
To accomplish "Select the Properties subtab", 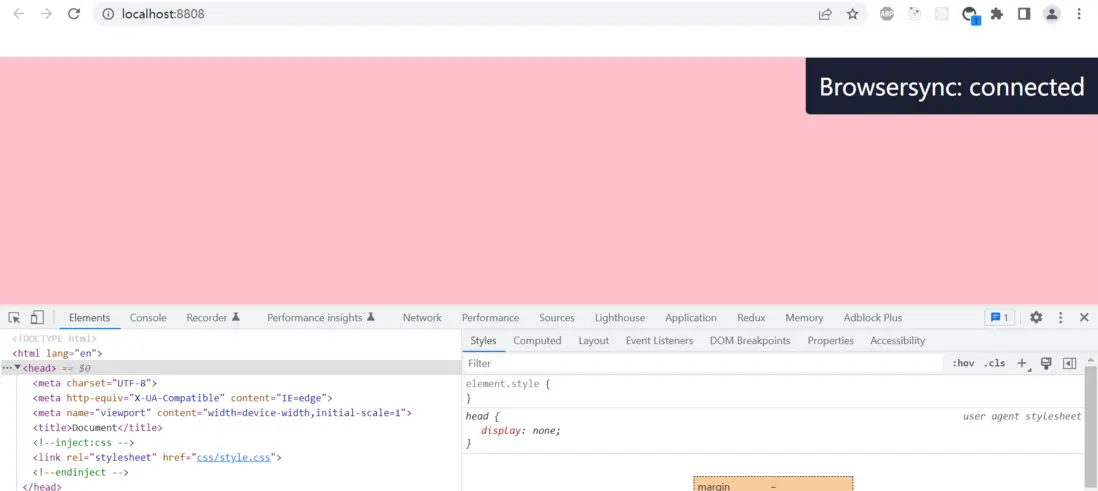I will pyautogui.click(x=831, y=340).
